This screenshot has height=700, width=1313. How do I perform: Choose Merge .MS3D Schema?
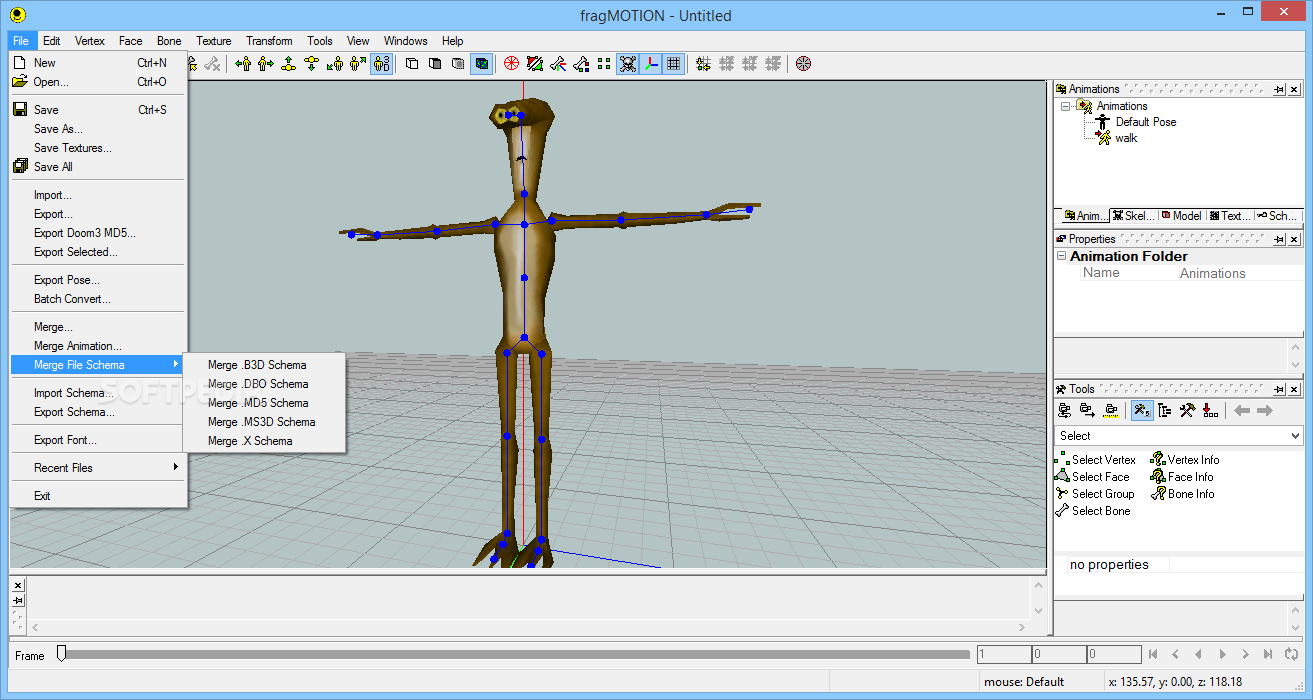262,422
